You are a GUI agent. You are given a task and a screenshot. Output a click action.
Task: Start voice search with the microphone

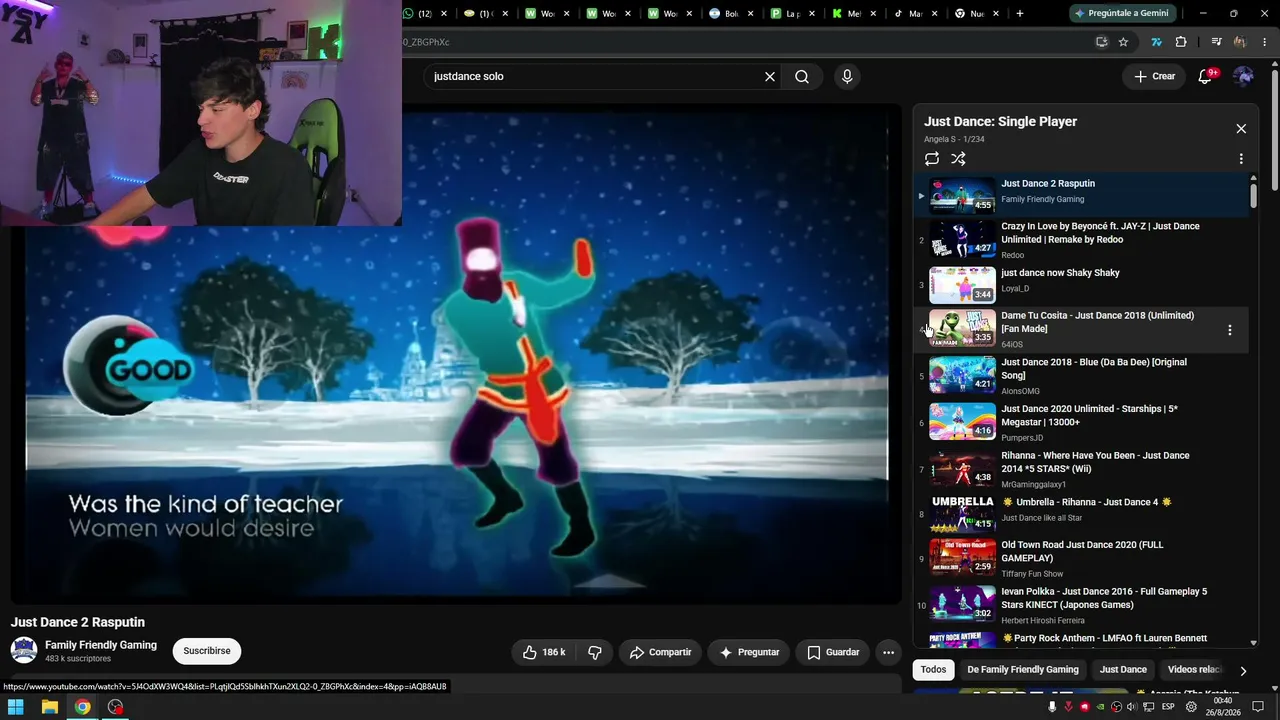click(x=847, y=77)
